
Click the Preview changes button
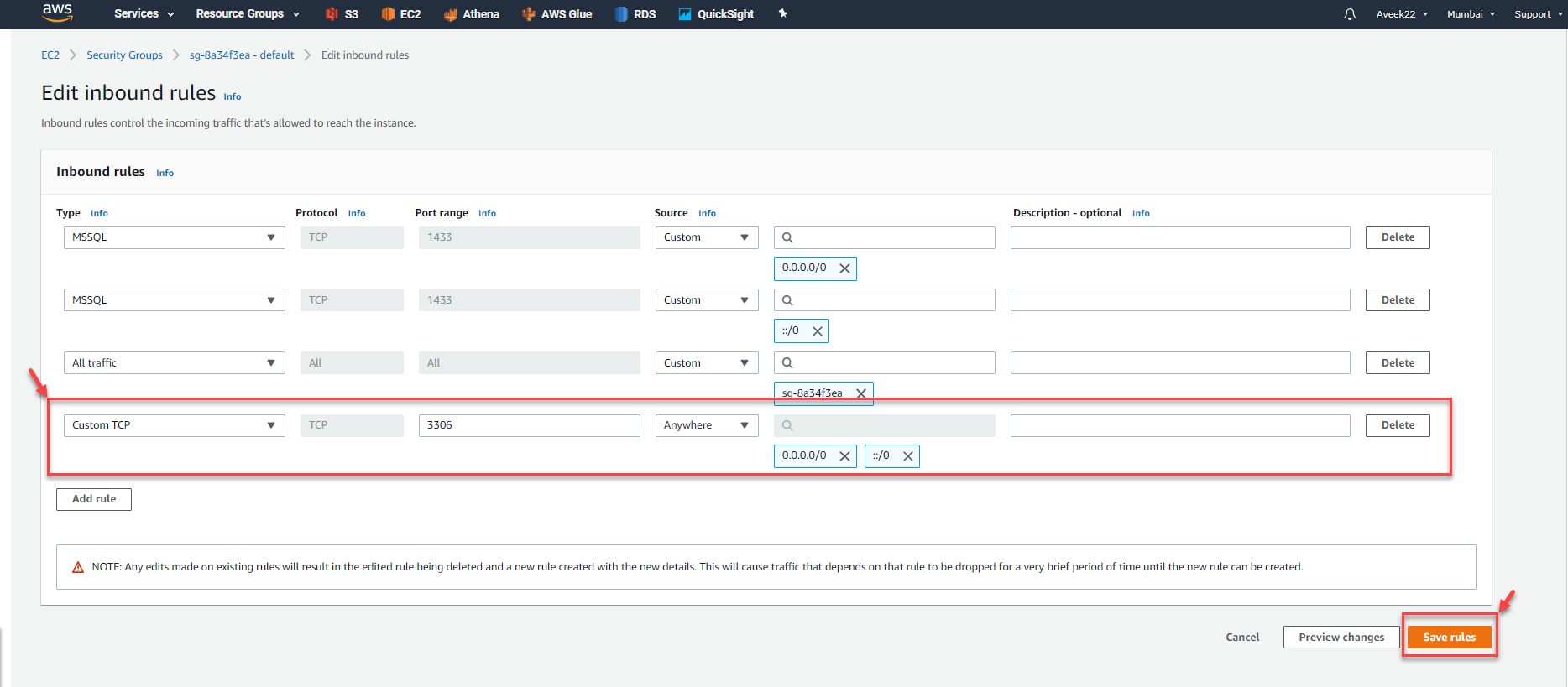pyautogui.click(x=1341, y=638)
